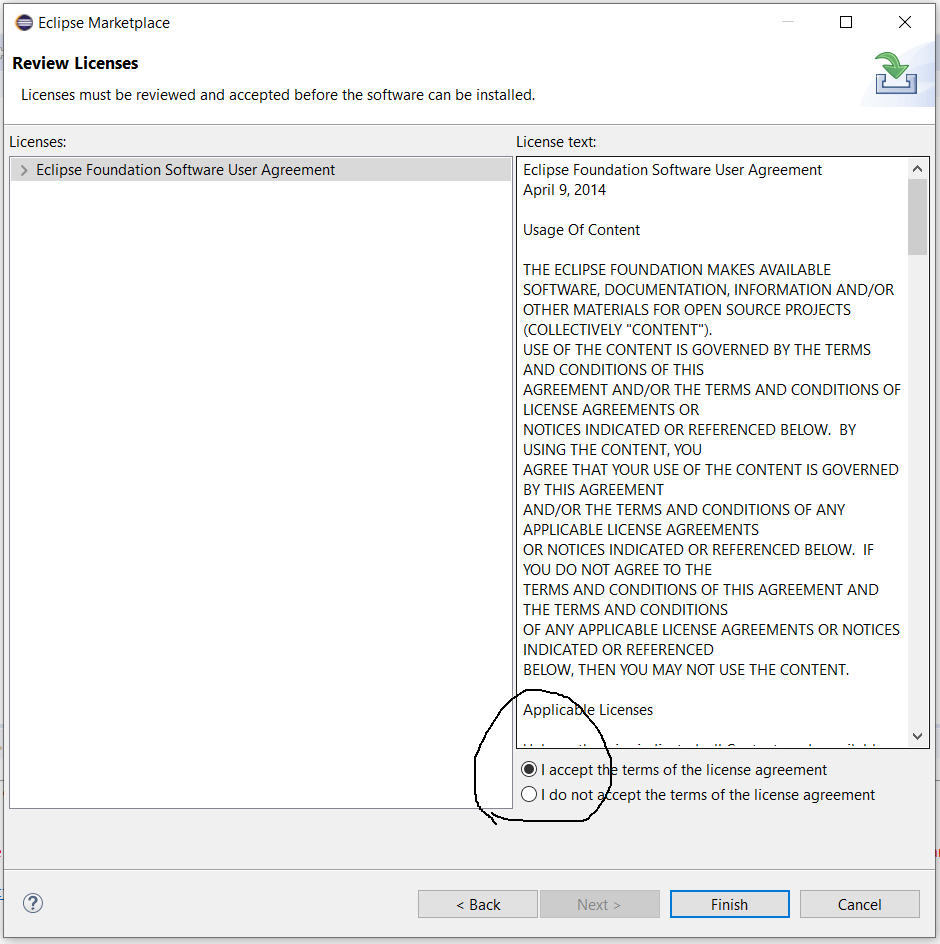Image resolution: width=940 pixels, height=944 pixels.
Task: Click the Finish button
Action: [x=729, y=904]
